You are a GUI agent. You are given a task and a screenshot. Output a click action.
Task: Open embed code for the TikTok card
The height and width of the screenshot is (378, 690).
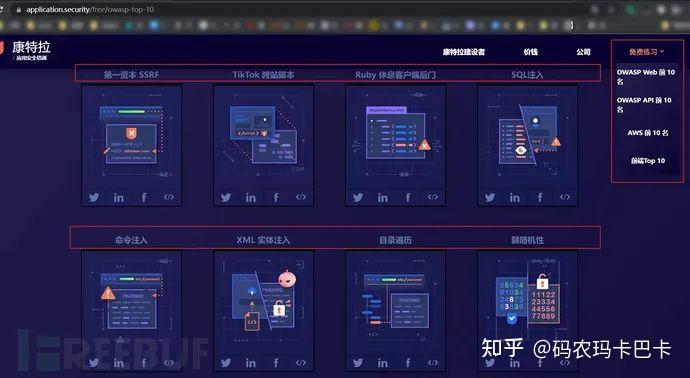301,197
